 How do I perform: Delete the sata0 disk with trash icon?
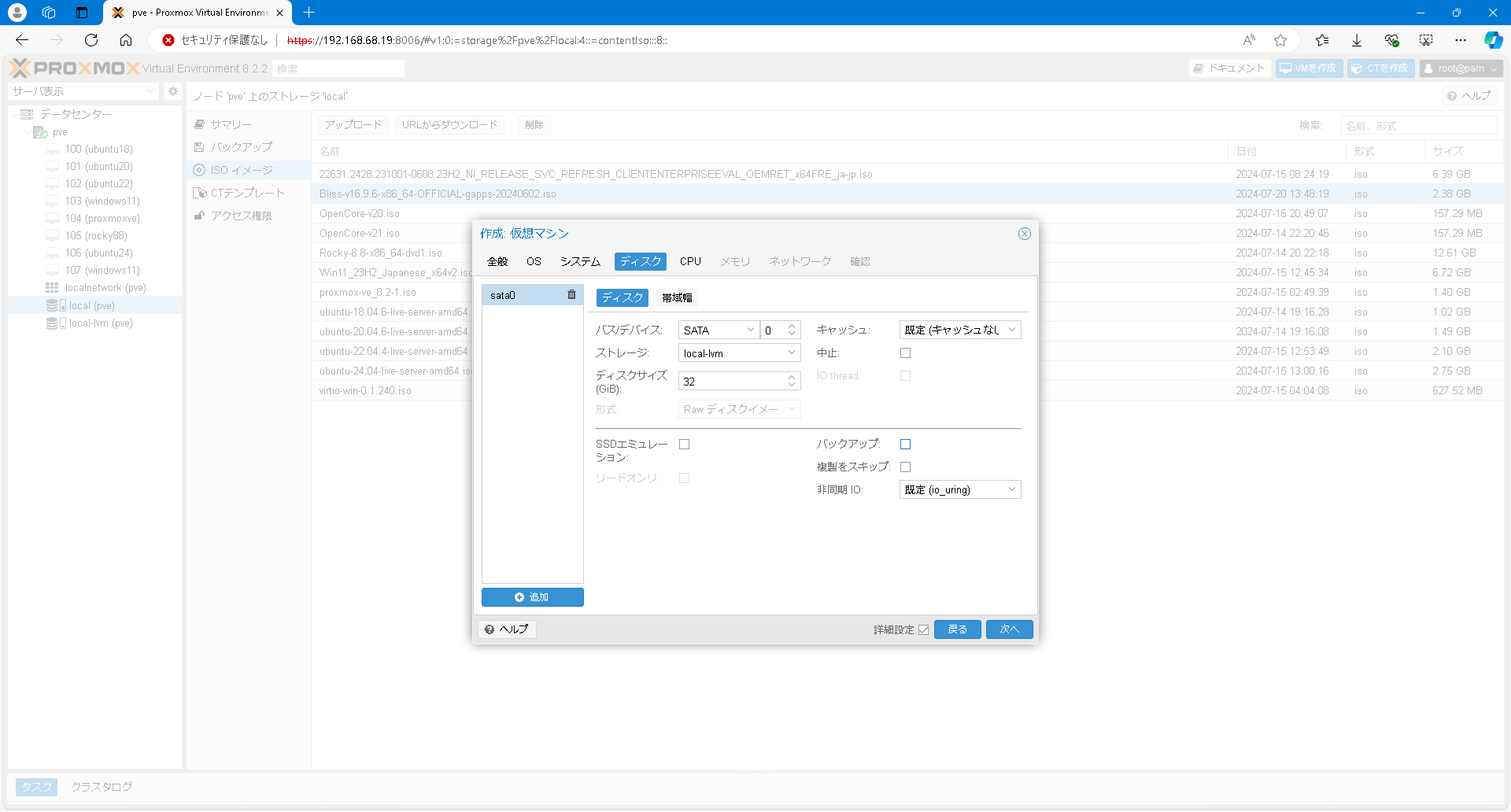[x=571, y=295]
